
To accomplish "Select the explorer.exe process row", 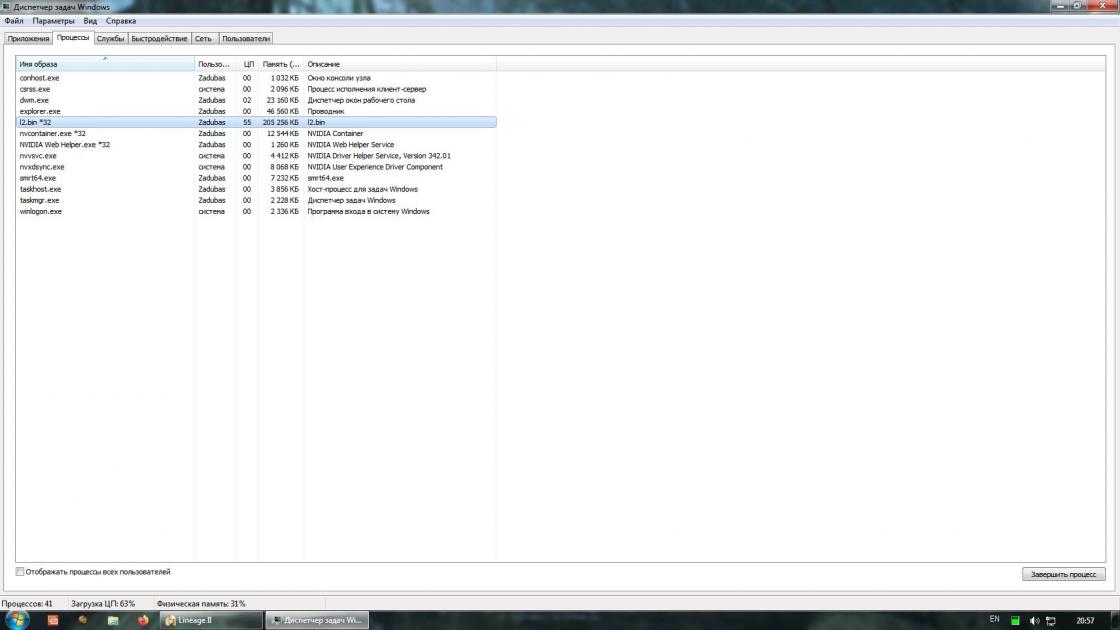I will [x=40, y=111].
